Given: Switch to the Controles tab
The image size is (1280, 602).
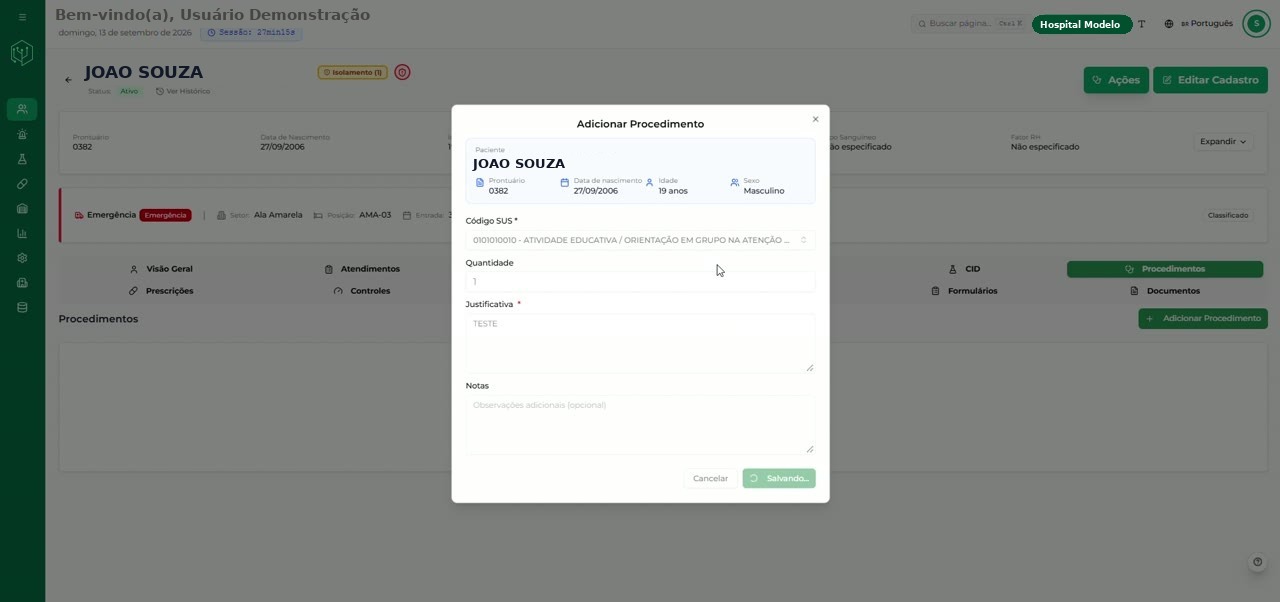Looking at the screenshot, I should (362, 291).
